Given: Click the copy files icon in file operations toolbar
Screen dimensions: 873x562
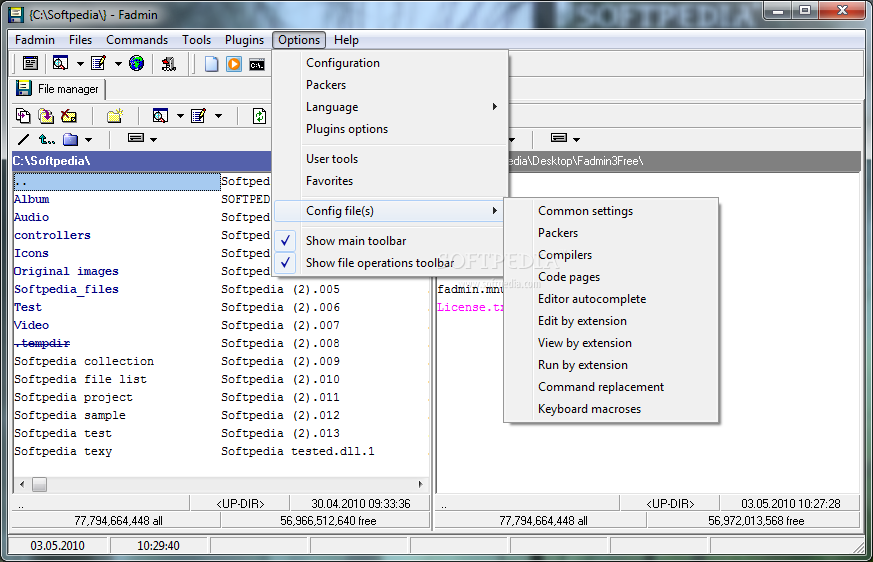Looking at the screenshot, I should coord(23,116).
